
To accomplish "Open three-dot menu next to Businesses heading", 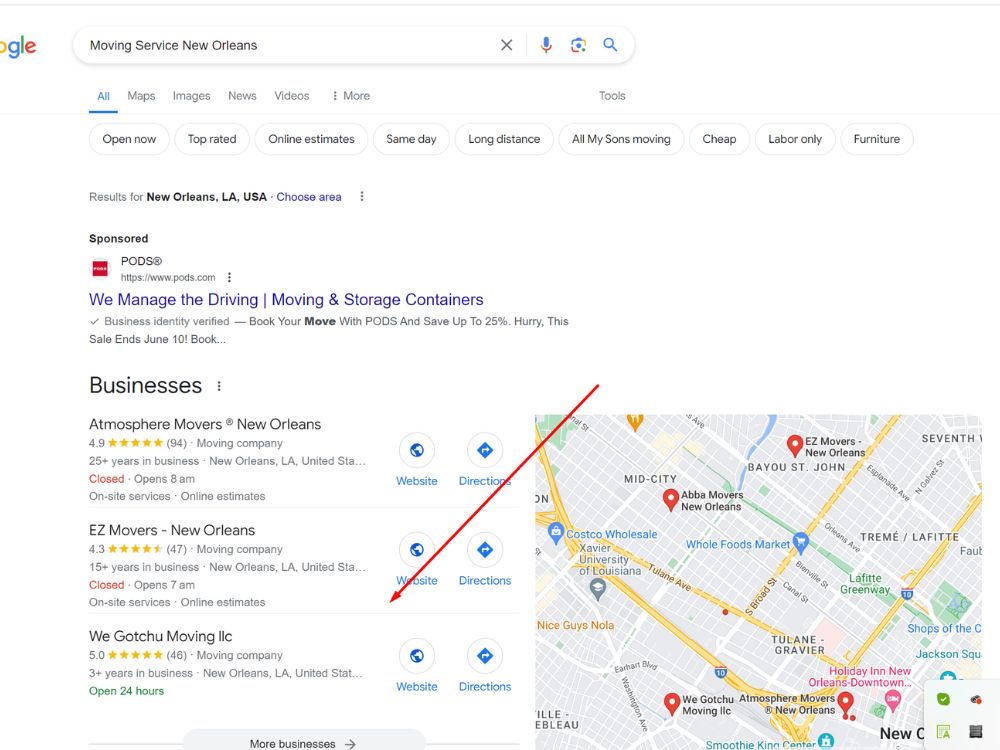I will (x=219, y=386).
